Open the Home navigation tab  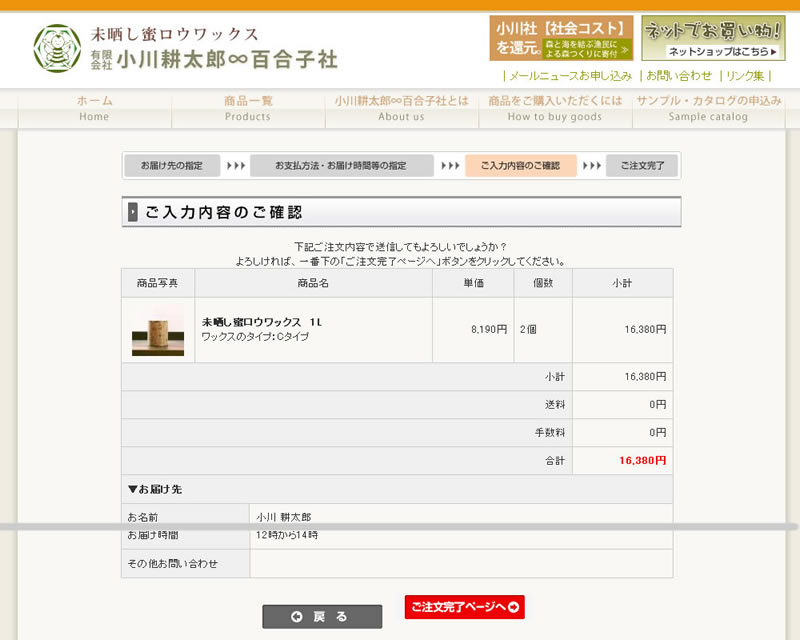(x=94, y=108)
